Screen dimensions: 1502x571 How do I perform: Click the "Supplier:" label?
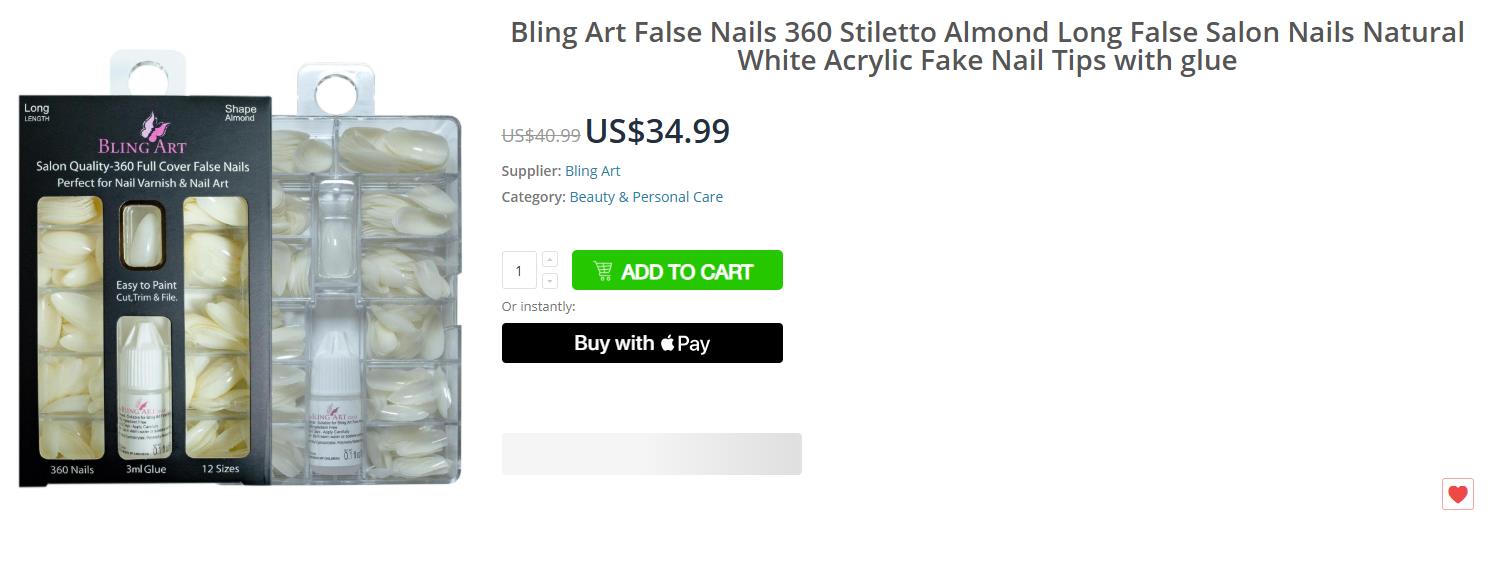pos(531,171)
